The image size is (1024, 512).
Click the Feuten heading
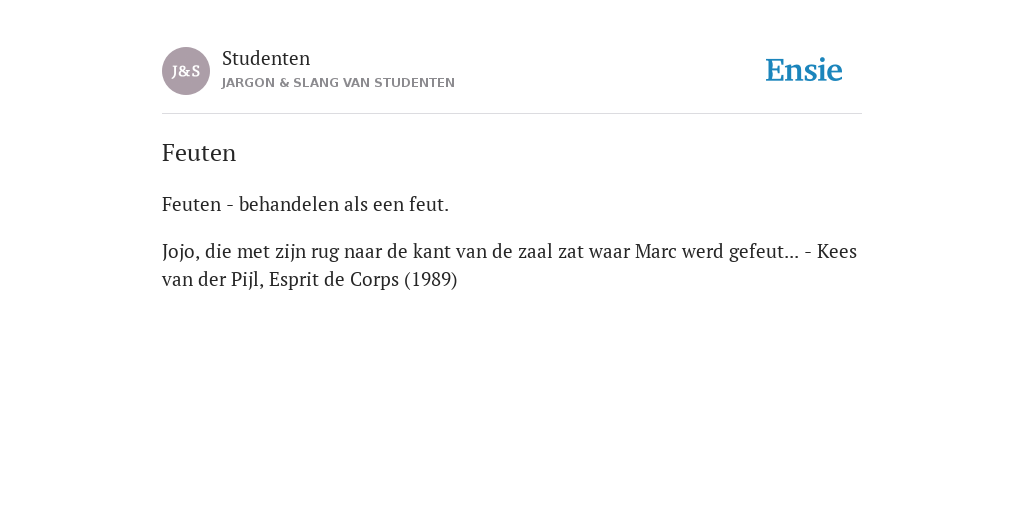pos(199,153)
